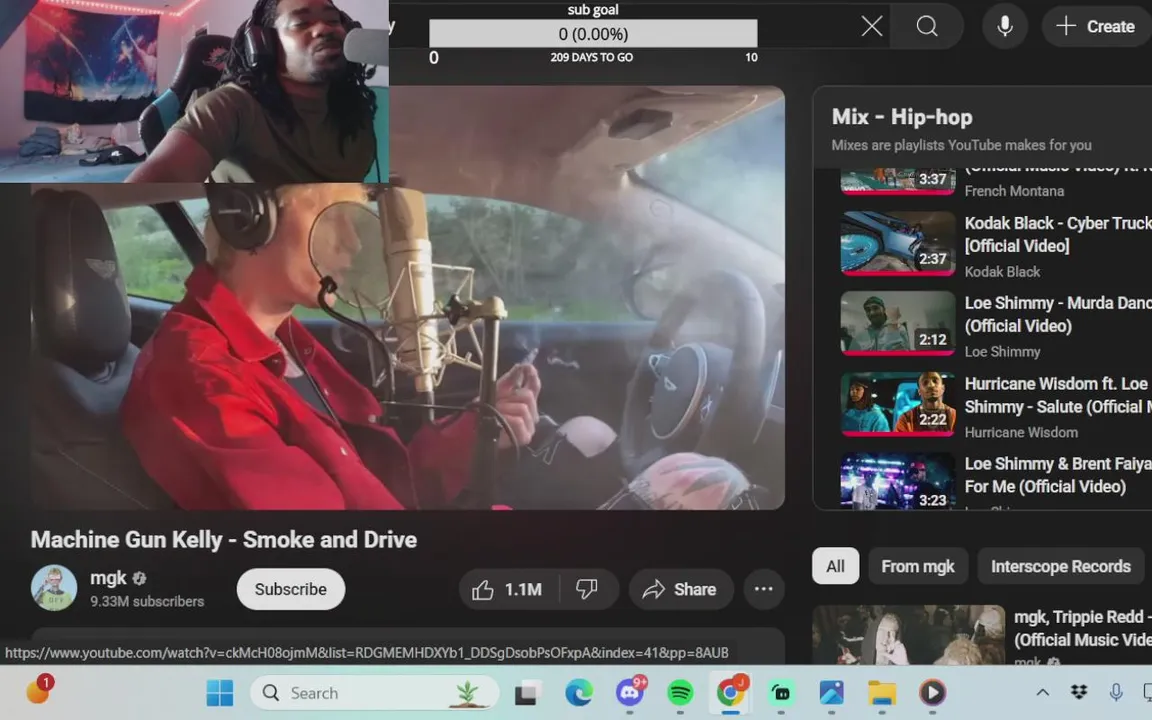
Task: Open mgk, Trippie Redd recommended video thumbnail
Action: click(908, 635)
